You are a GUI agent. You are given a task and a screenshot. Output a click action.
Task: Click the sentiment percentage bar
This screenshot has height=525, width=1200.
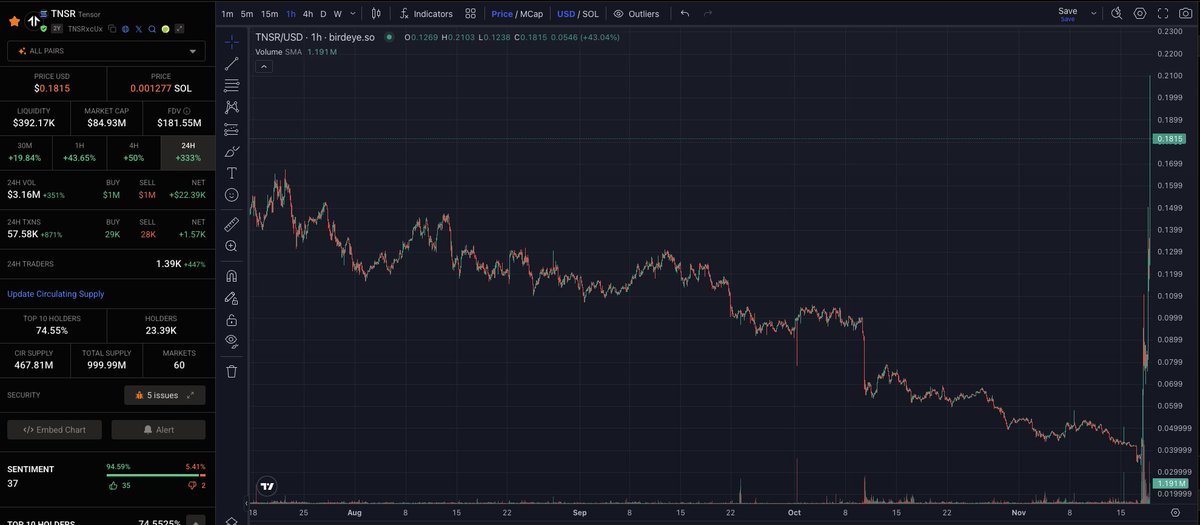[x=156, y=476]
